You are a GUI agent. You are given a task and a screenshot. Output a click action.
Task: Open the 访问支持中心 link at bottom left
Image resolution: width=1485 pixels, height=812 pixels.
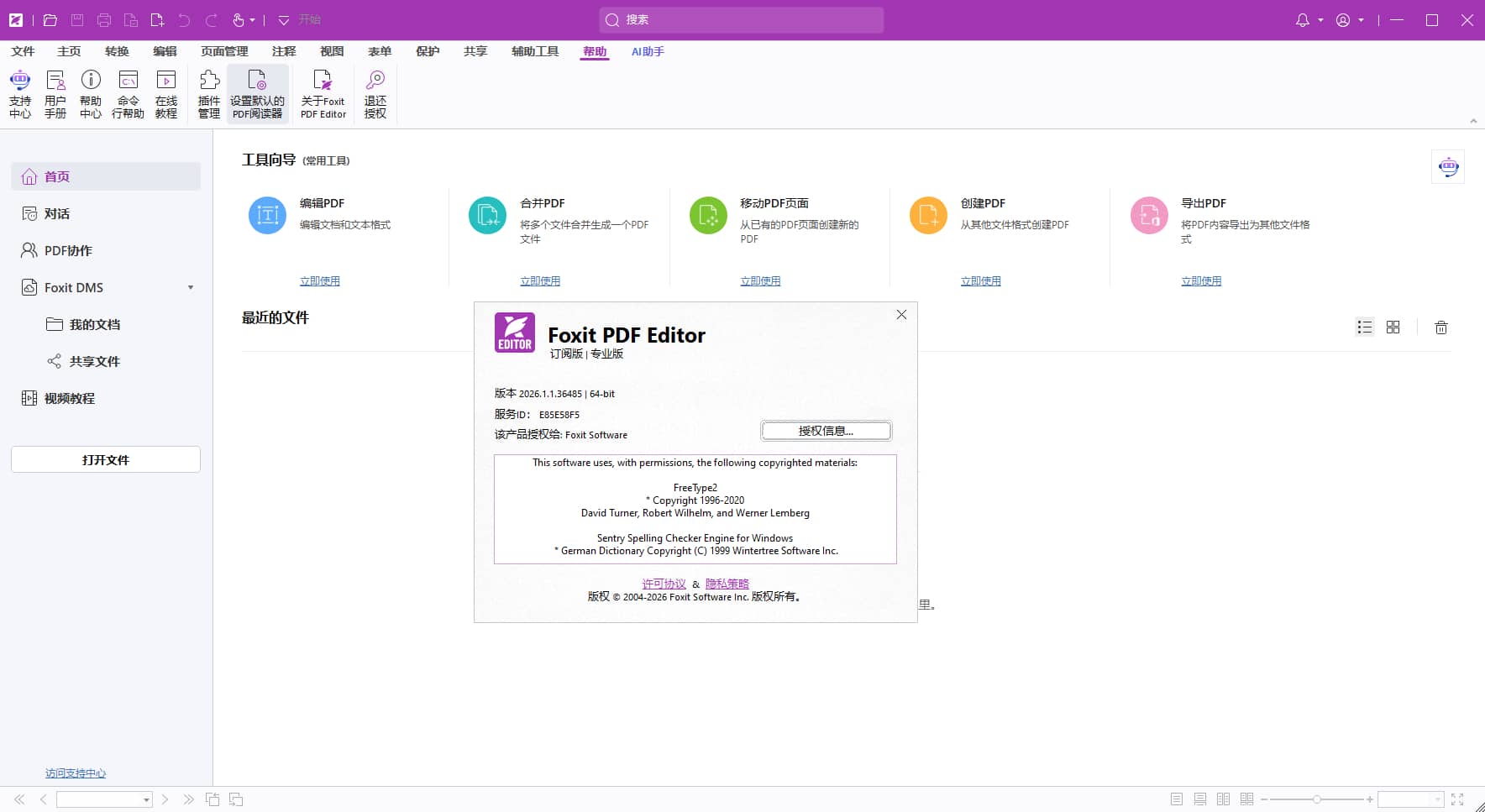tap(76, 773)
